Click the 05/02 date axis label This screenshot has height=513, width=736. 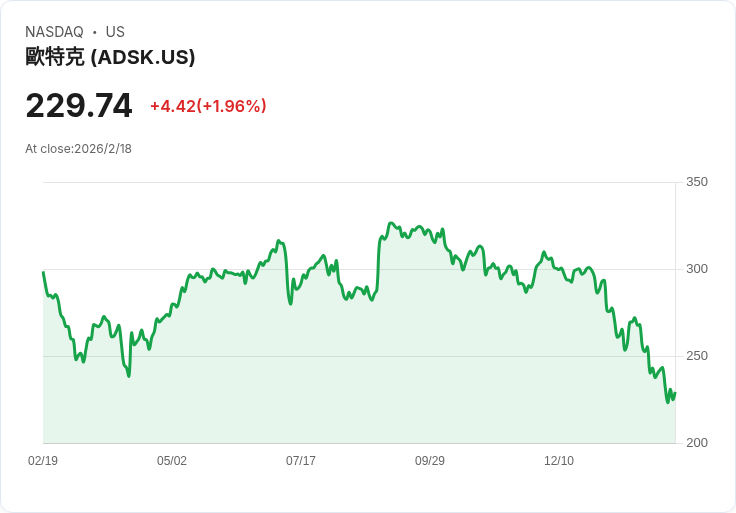pyautogui.click(x=172, y=460)
